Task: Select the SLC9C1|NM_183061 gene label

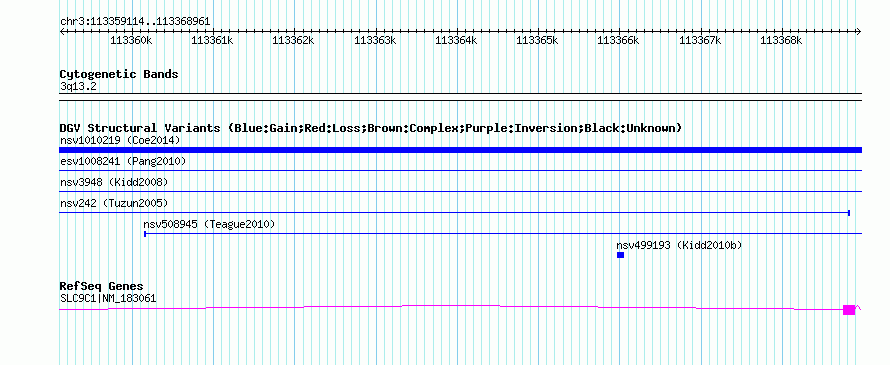Action: (108, 298)
